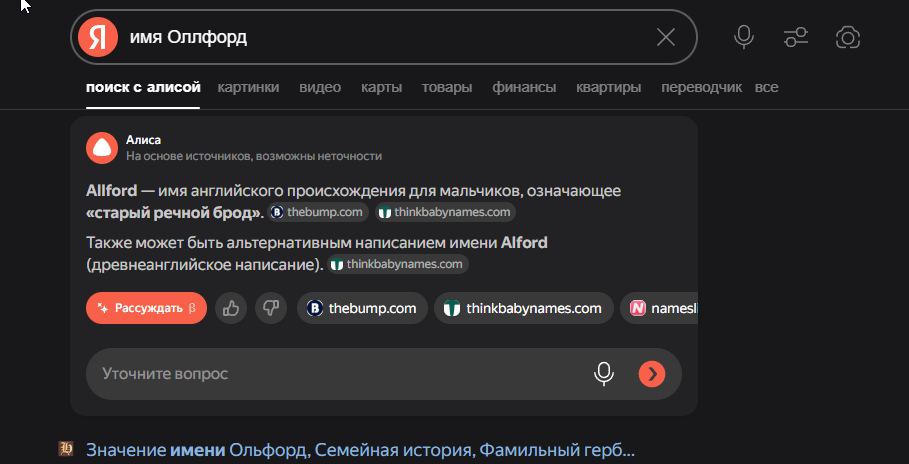Open Значение имени Ольфорд result link
This screenshot has width=909, height=464.
(360, 450)
